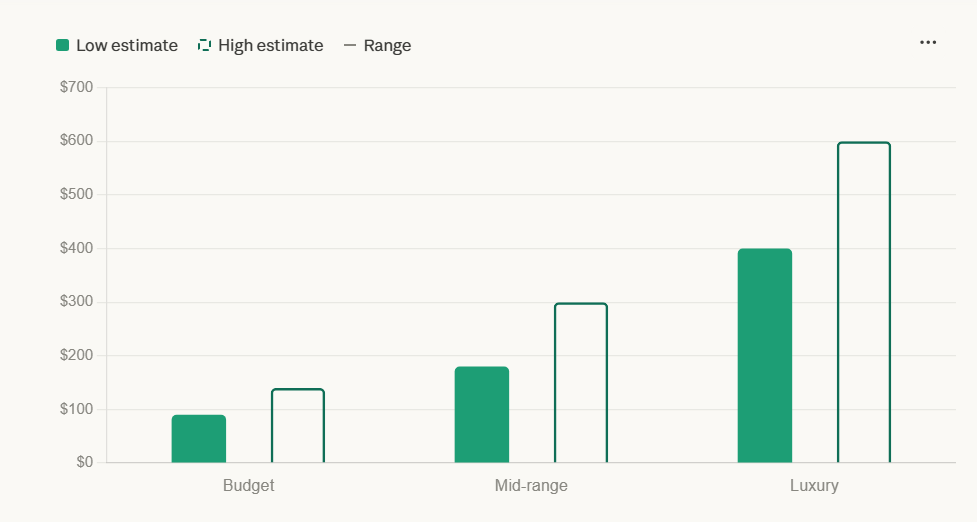
Task: Click the Range dash legend icon
Action: point(350,45)
